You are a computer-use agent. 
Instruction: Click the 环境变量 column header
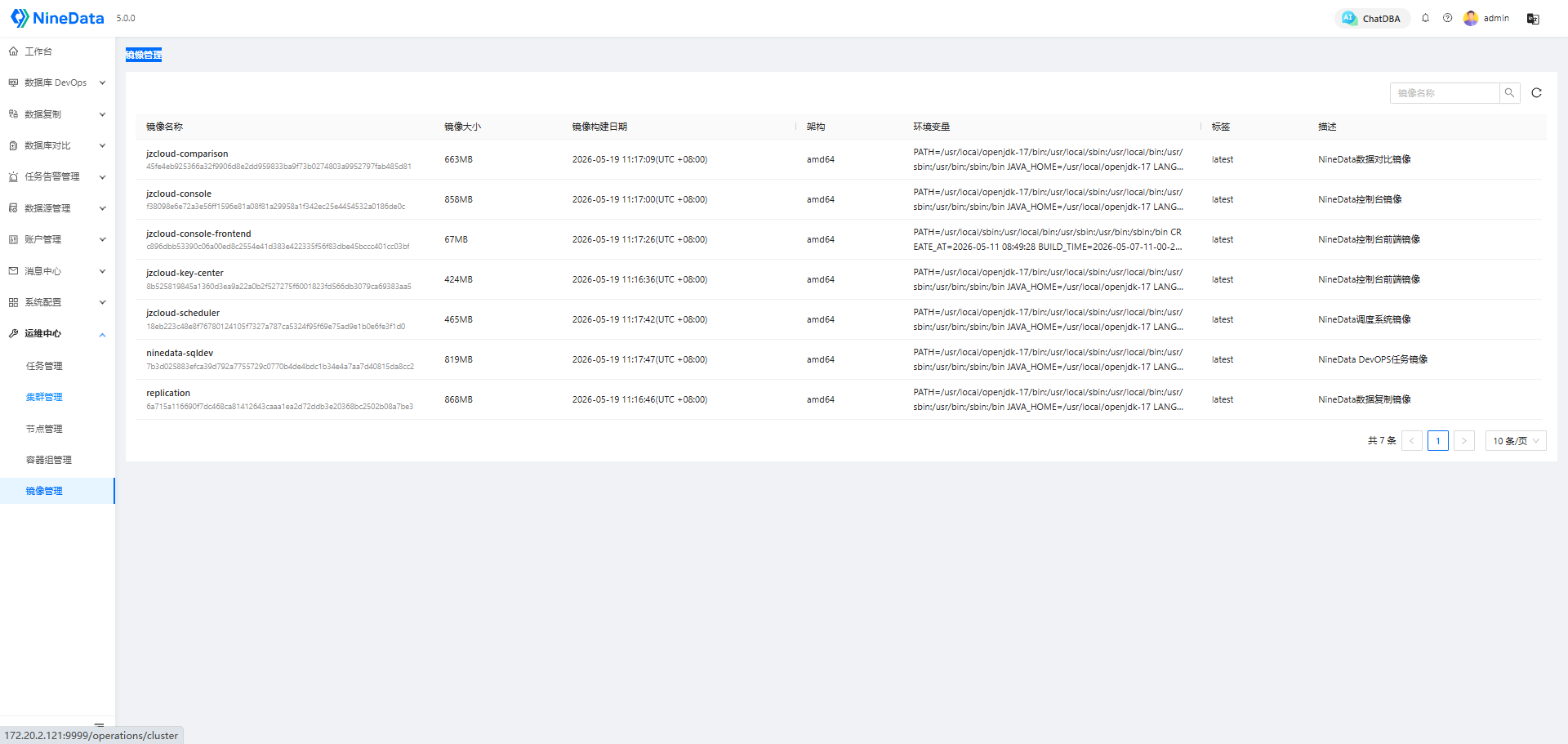932,127
